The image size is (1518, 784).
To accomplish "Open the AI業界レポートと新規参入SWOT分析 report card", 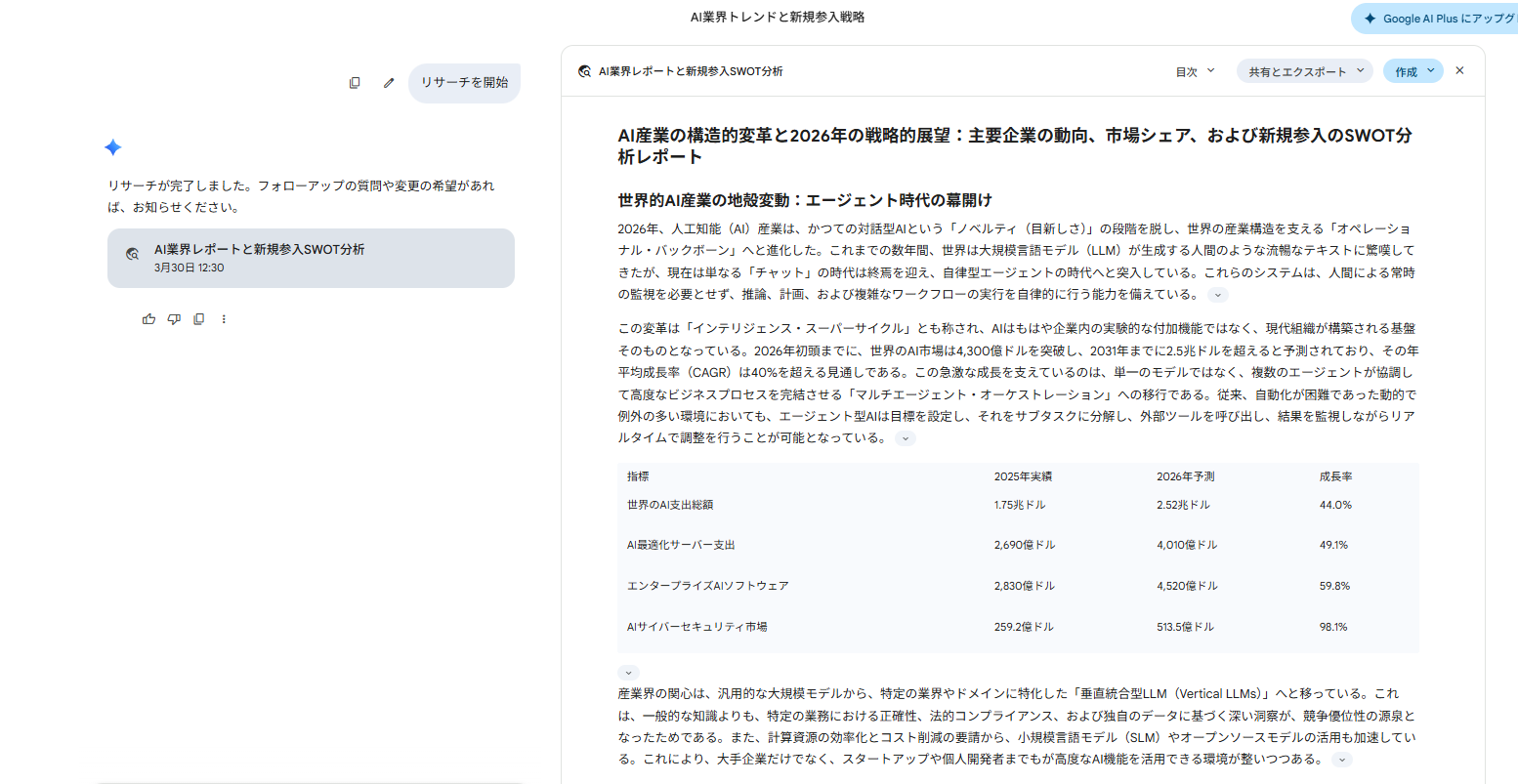I will 311,258.
